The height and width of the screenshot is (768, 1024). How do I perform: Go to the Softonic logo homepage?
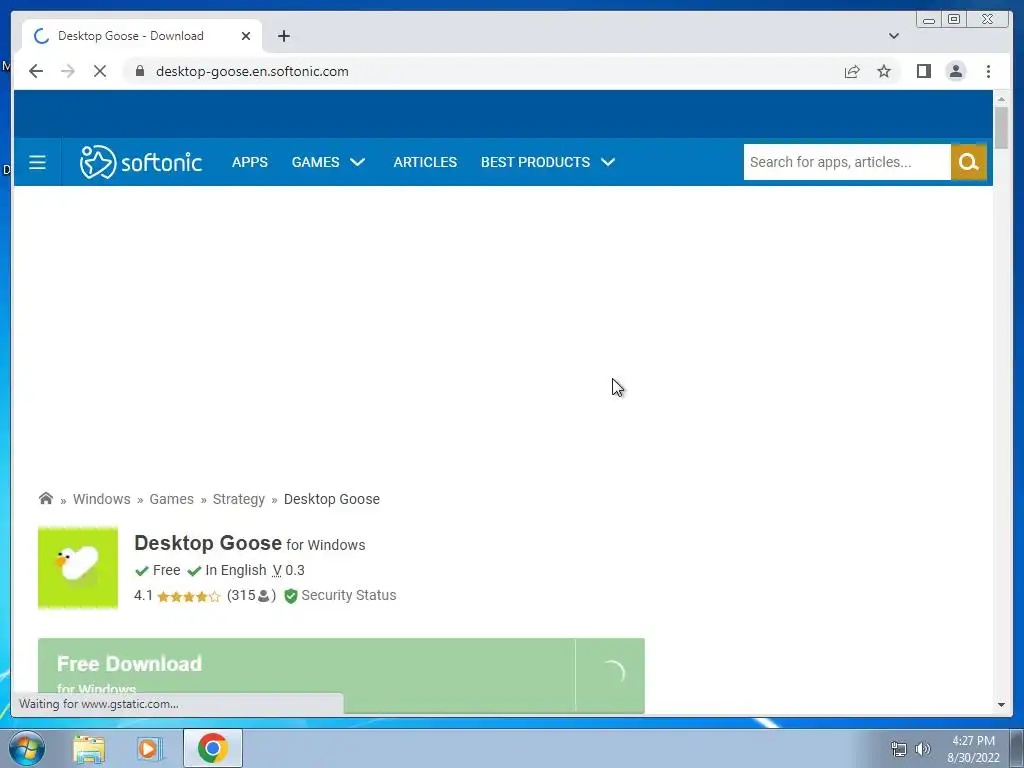140,162
